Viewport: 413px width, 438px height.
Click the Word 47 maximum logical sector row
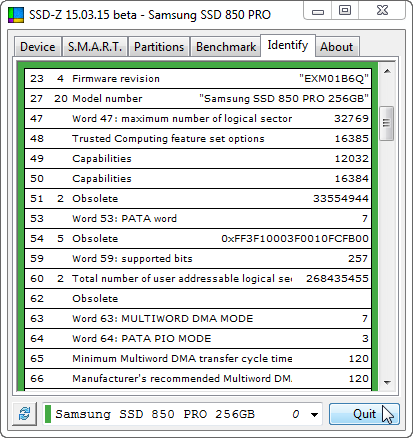click(x=198, y=119)
